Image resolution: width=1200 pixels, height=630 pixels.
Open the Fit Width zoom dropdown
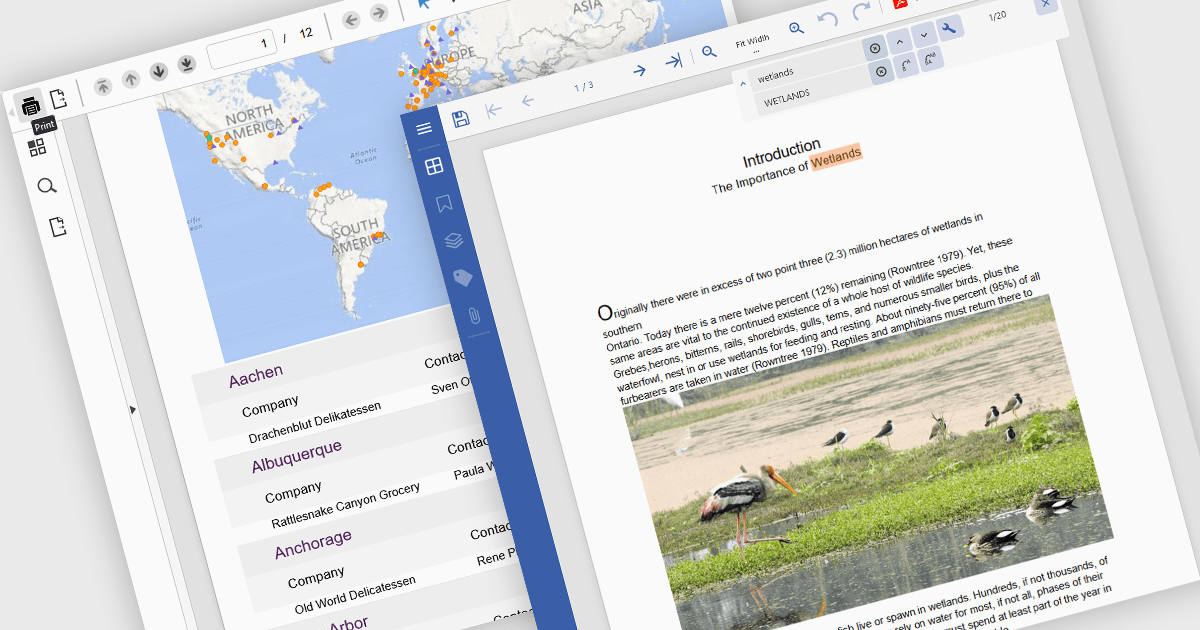click(x=752, y=43)
